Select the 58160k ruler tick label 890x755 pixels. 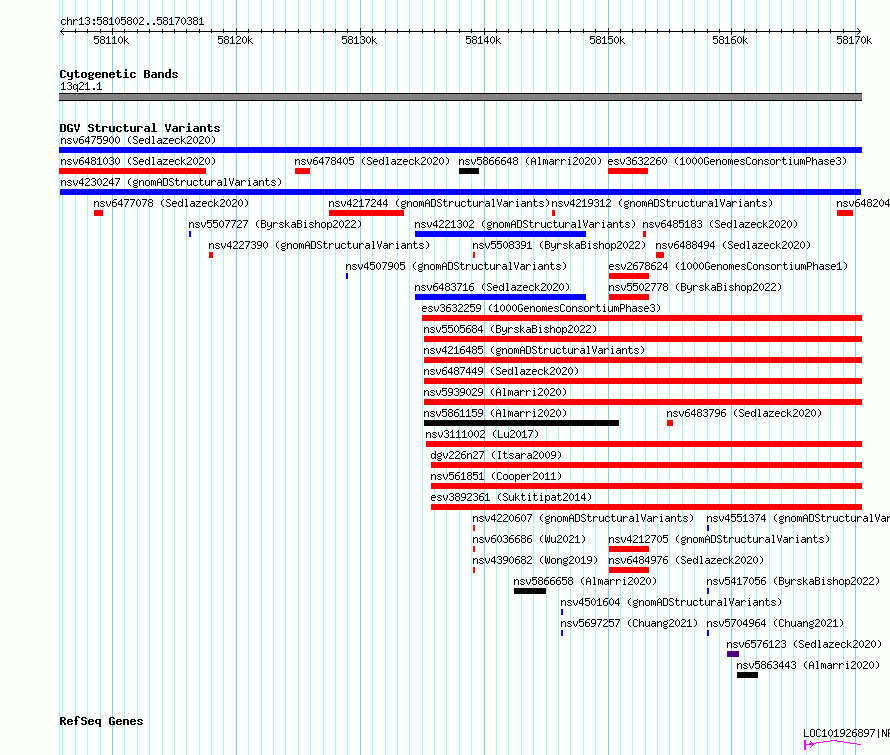(730, 40)
